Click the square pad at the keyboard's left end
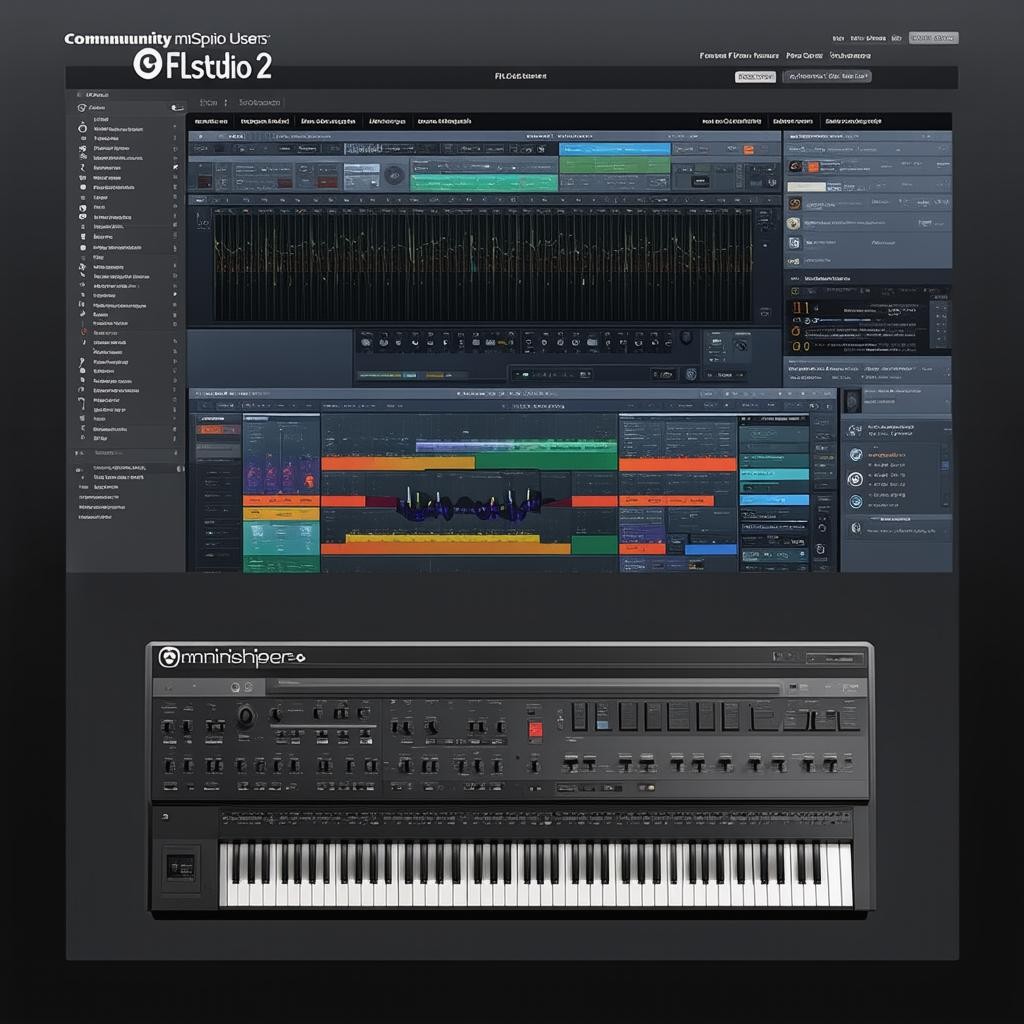The height and width of the screenshot is (1024, 1024). tap(182, 862)
